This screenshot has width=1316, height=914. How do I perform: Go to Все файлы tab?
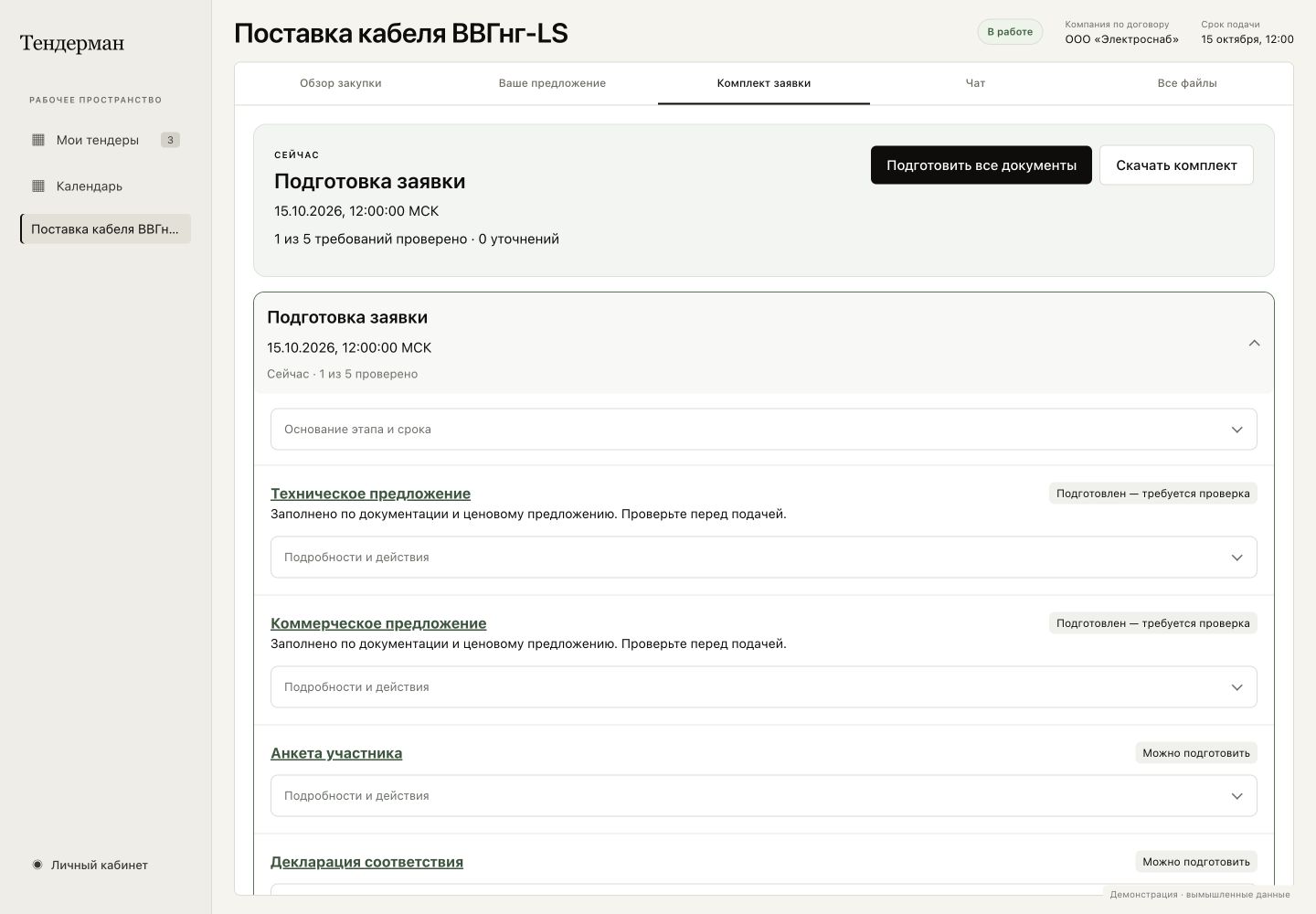coord(1187,83)
